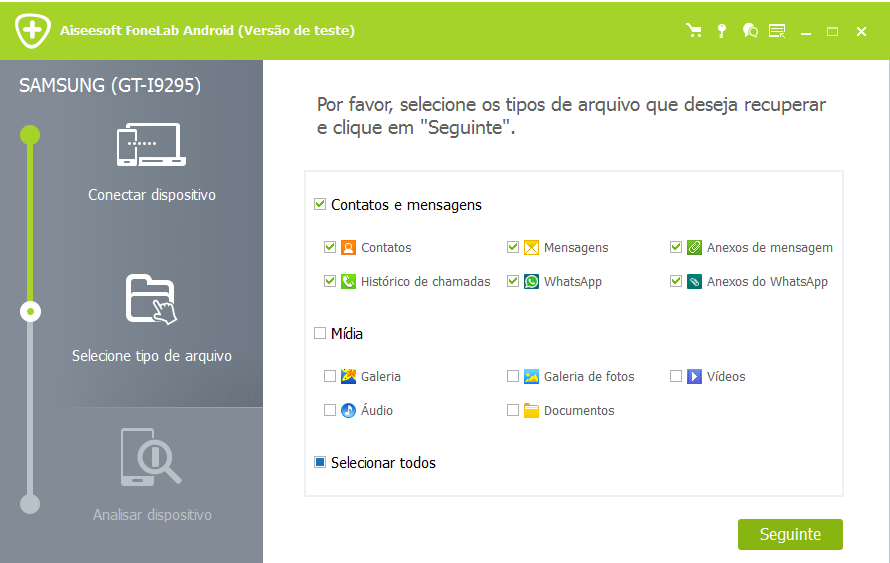Open the menu icon in title bar

pos(777,31)
